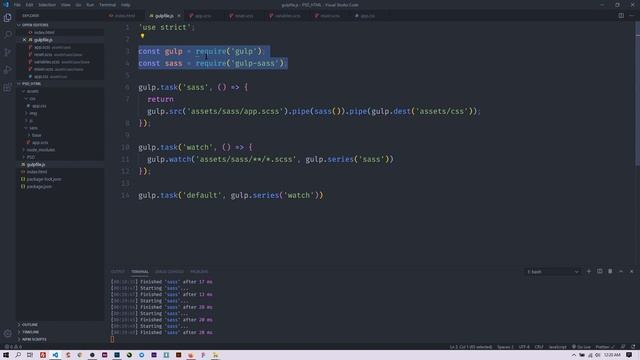Switch to the Output panel tab
Image resolution: width=640 pixels, height=360 pixels.
pyautogui.click(x=118, y=271)
